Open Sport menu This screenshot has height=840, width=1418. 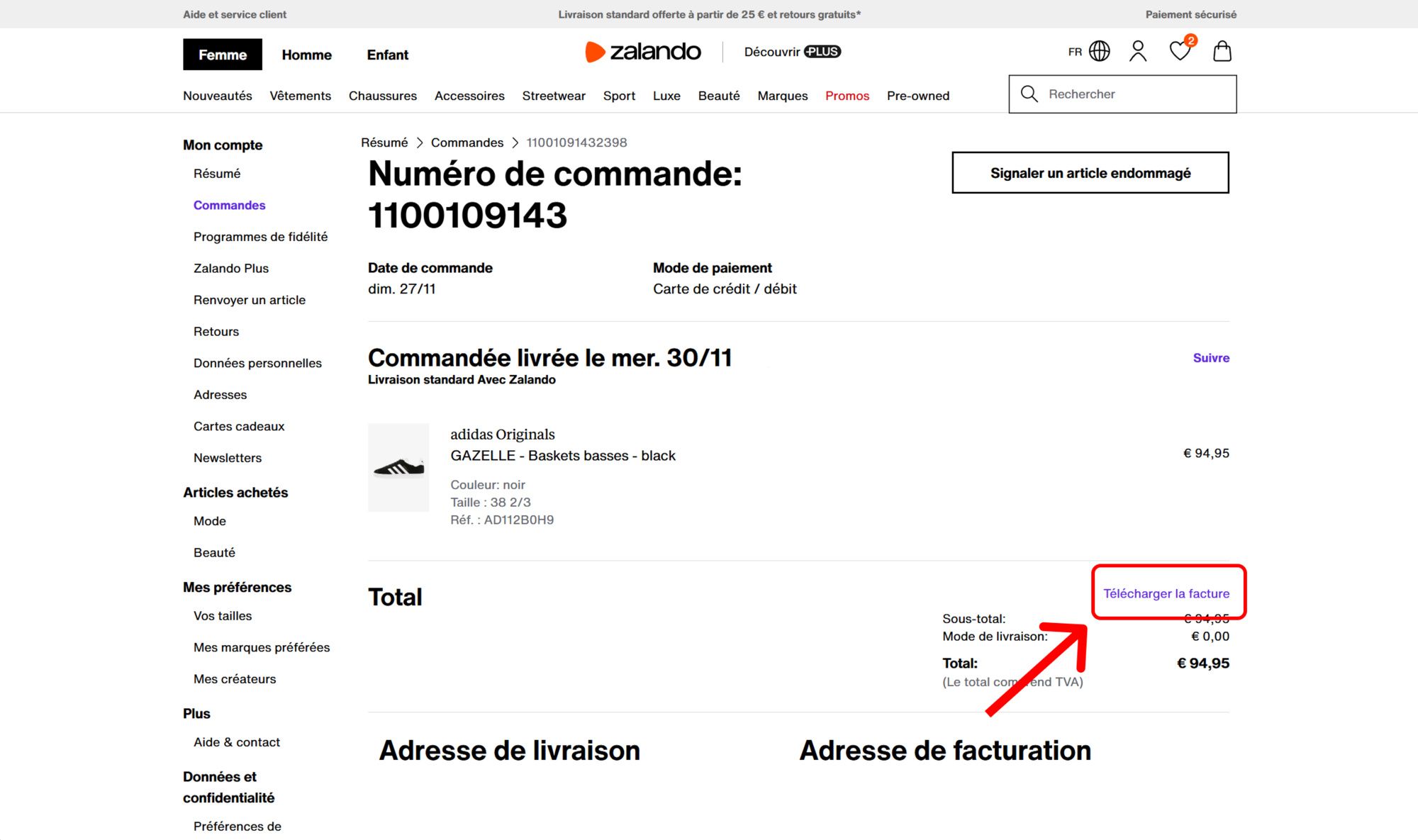(x=619, y=96)
